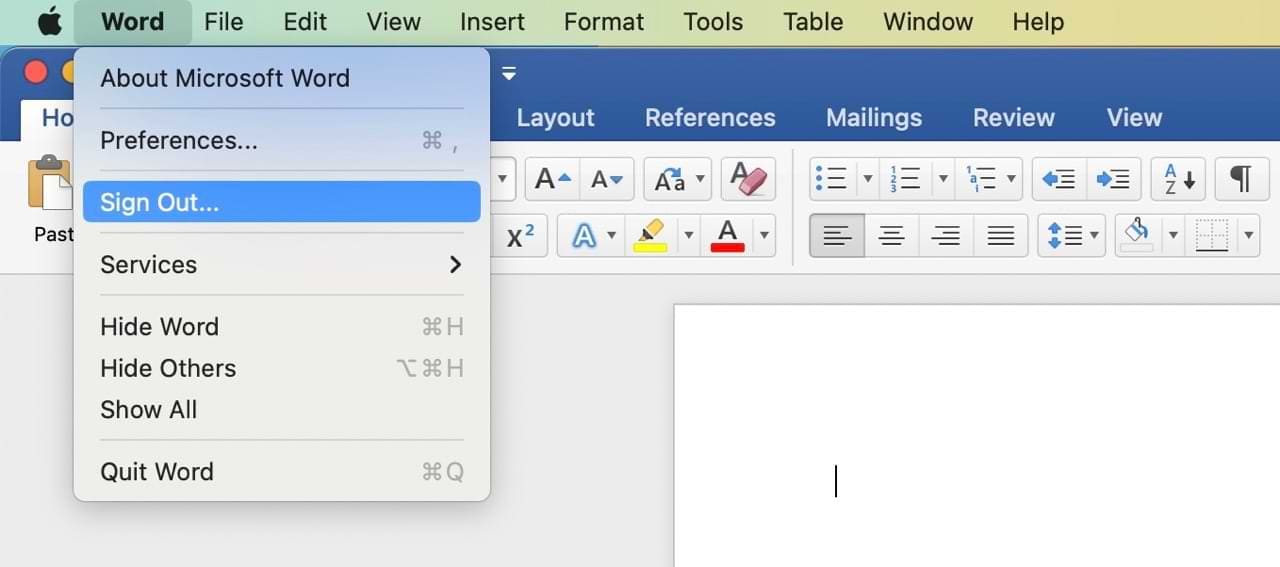1280x567 pixels.
Task: Sort text with A-Z button
Action: (1180, 180)
